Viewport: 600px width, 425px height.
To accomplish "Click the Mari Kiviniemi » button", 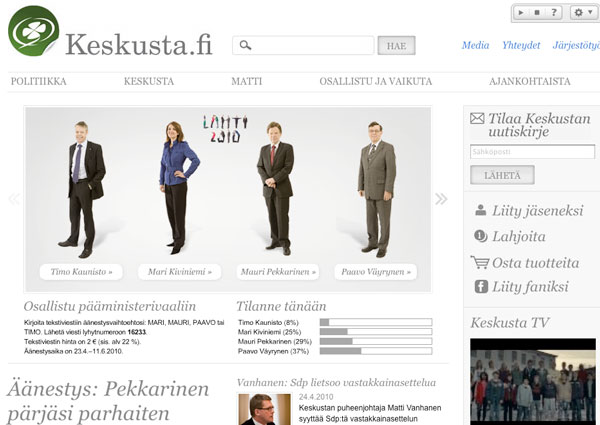I will [179, 272].
